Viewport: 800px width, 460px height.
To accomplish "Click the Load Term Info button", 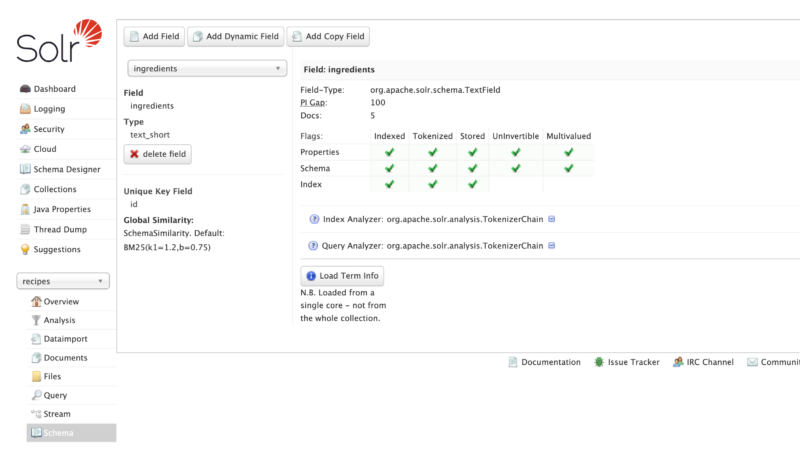I will (342, 276).
